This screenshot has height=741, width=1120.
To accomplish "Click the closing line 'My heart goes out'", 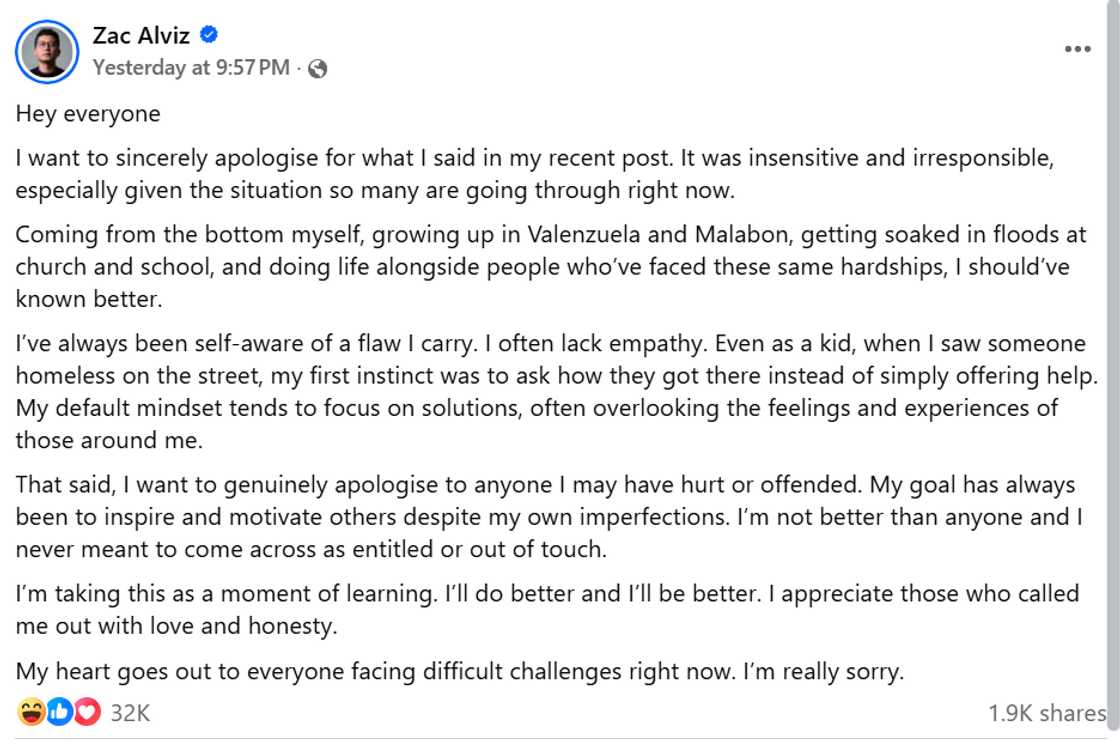I will [x=460, y=672].
